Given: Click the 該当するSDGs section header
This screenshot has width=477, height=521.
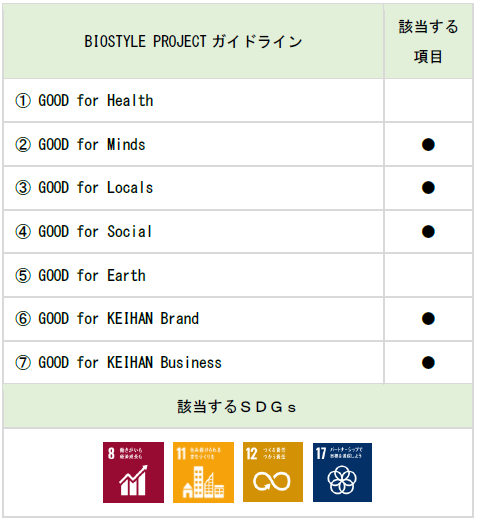Looking at the screenshot, I should point(237,407).
